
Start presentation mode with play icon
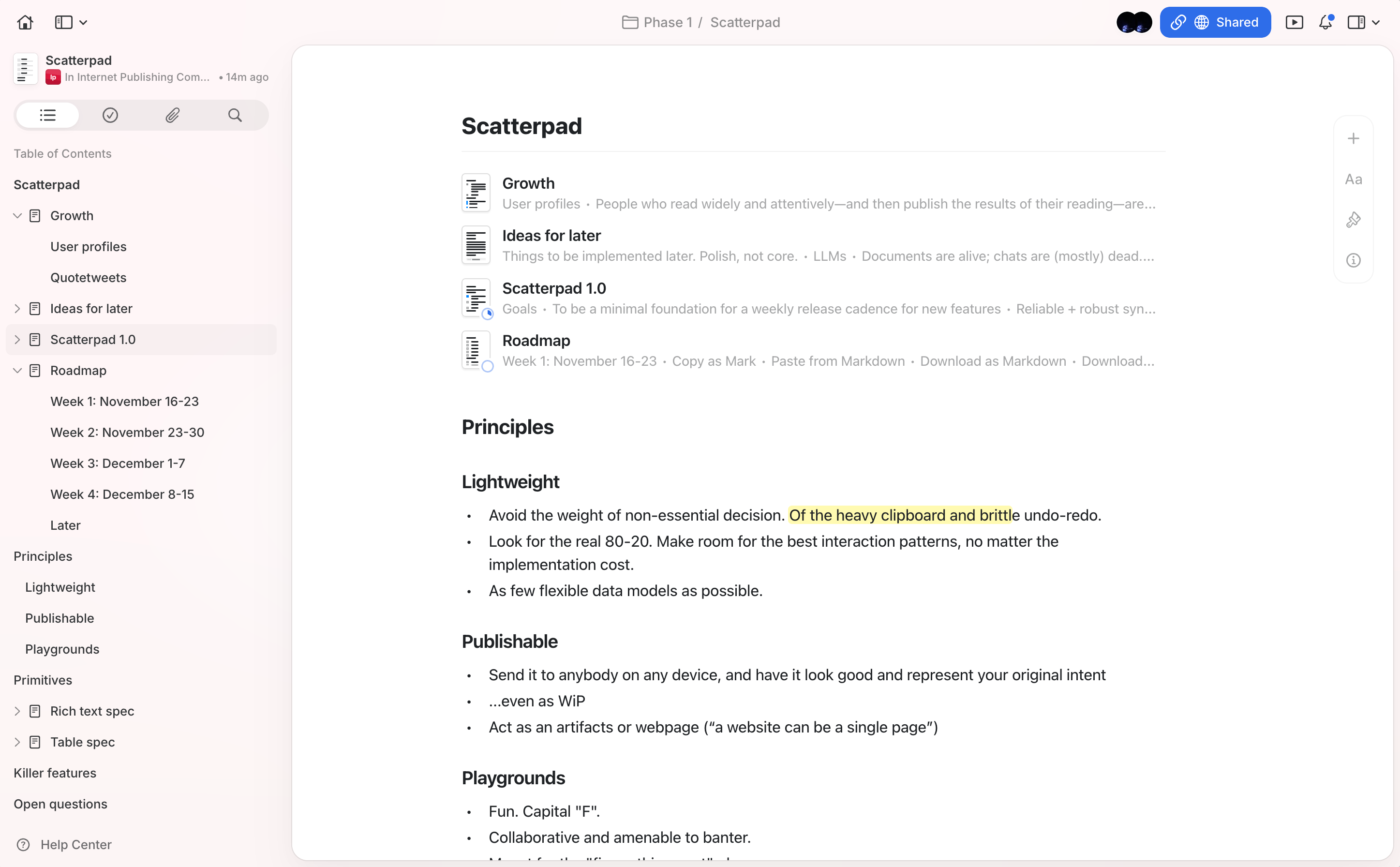pyautogui.click(x=1294, y=22)
